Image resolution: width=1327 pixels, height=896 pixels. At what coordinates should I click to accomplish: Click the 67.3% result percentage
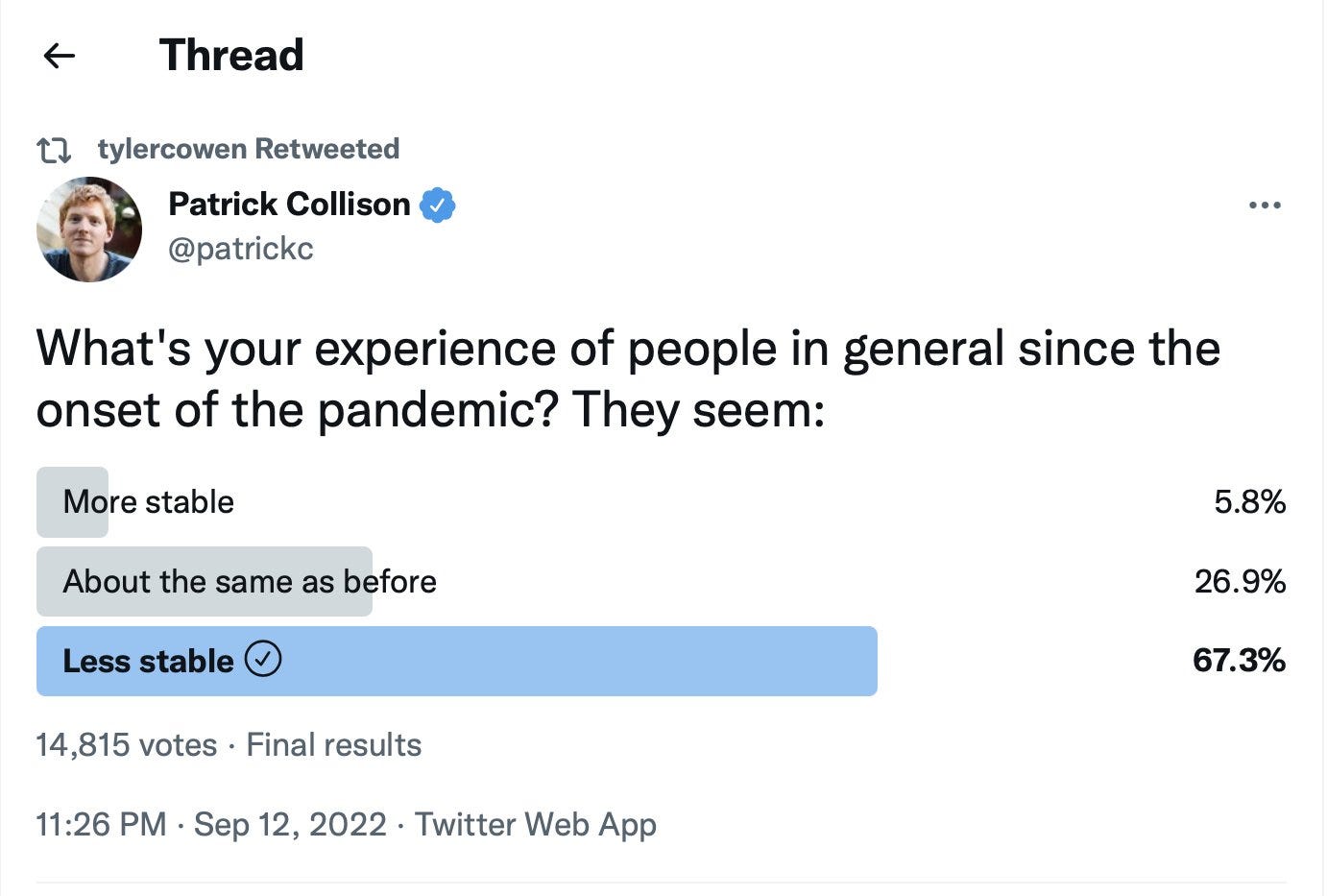coord(1239,660)
